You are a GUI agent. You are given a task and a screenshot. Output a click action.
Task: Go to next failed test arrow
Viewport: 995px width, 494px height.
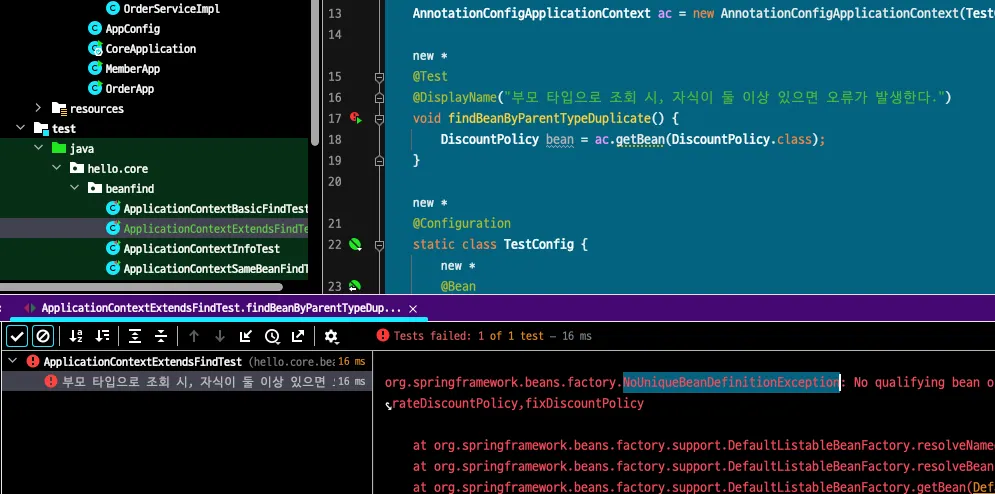(x=220, y=336)
